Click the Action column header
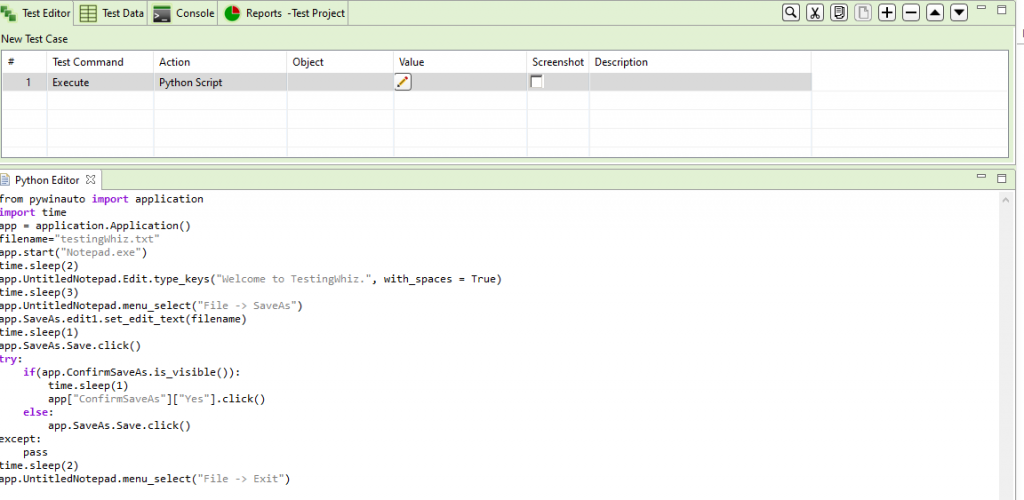The height and width of the screenshot is (500, 1024). (221, 62)
